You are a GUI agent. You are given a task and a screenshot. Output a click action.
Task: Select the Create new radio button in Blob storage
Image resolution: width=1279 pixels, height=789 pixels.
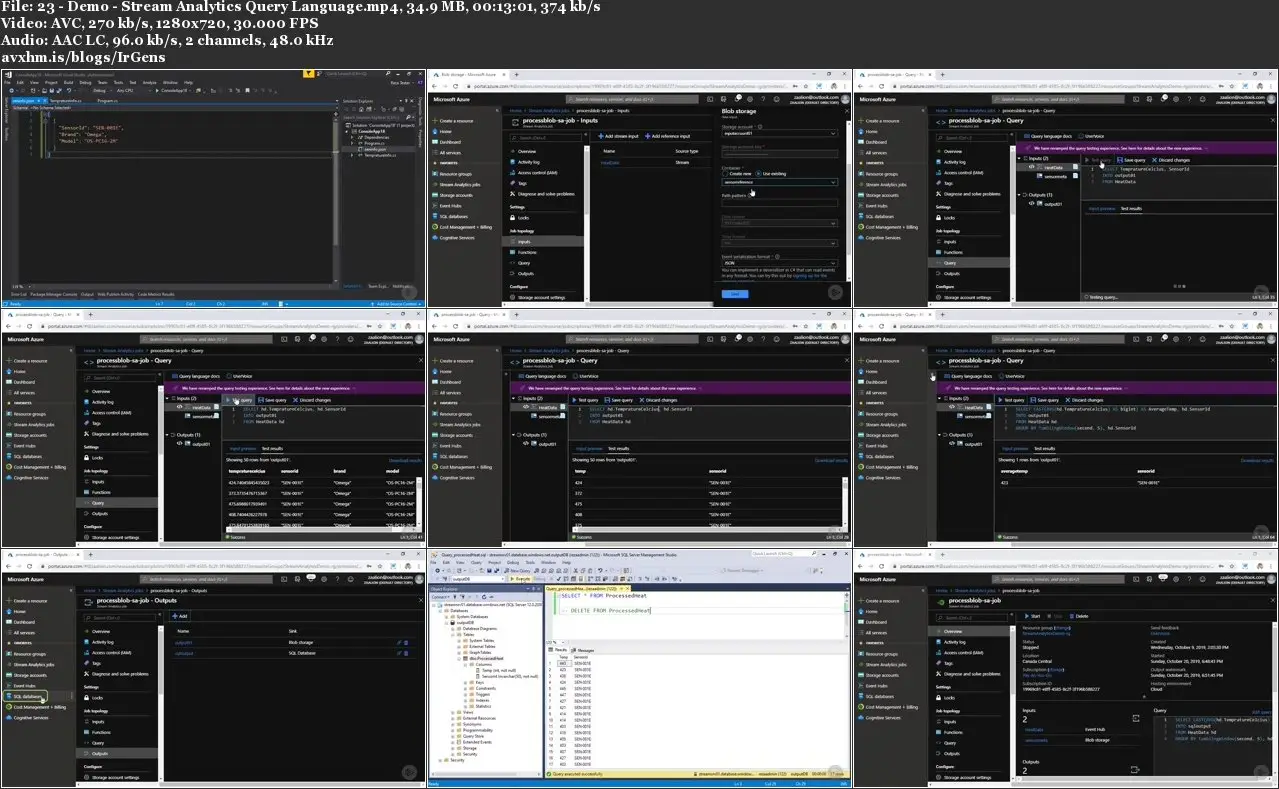(724, 173)
